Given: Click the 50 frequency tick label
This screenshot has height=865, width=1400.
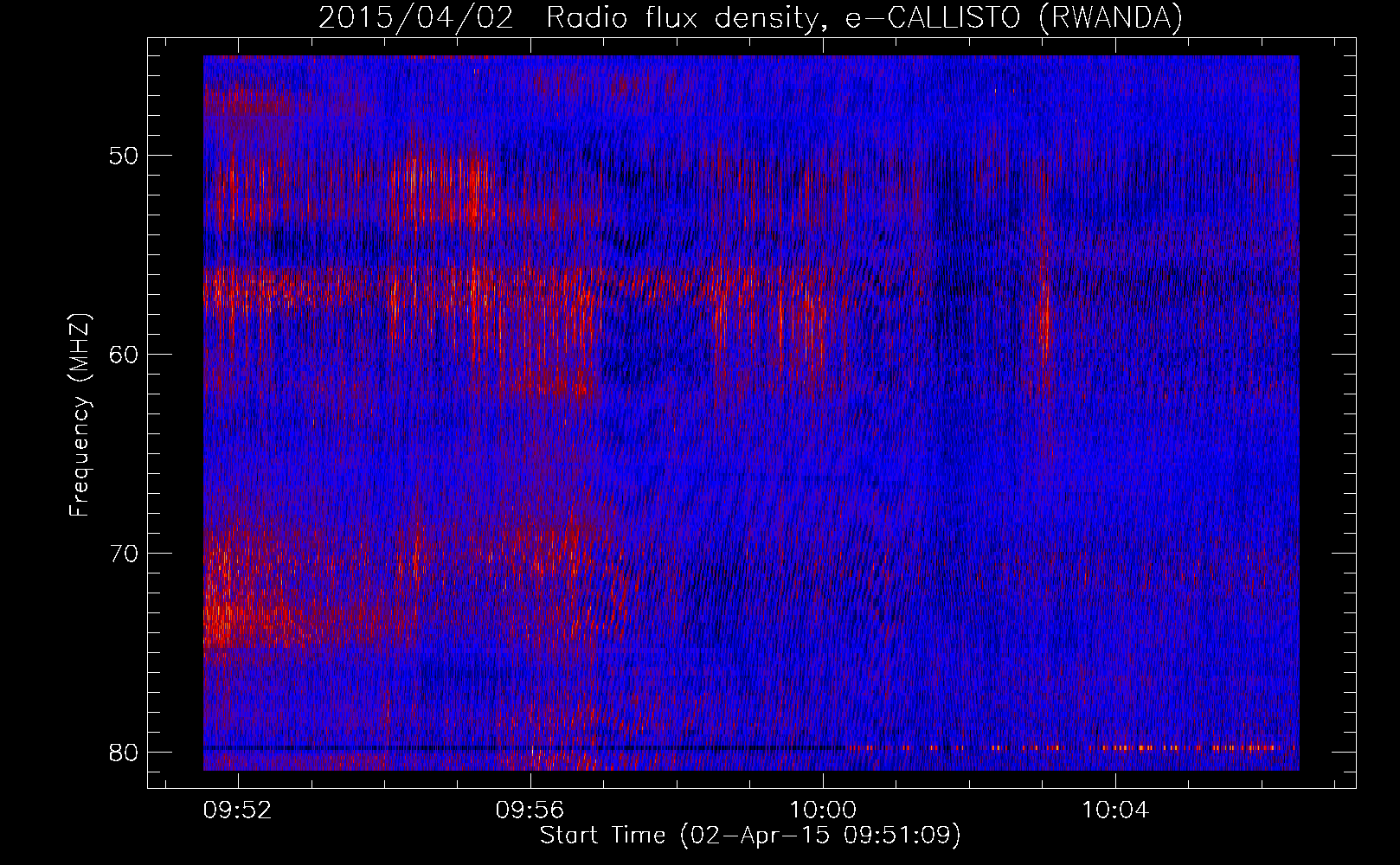Looking at the screenshot, I should click(x=125, y=156).
